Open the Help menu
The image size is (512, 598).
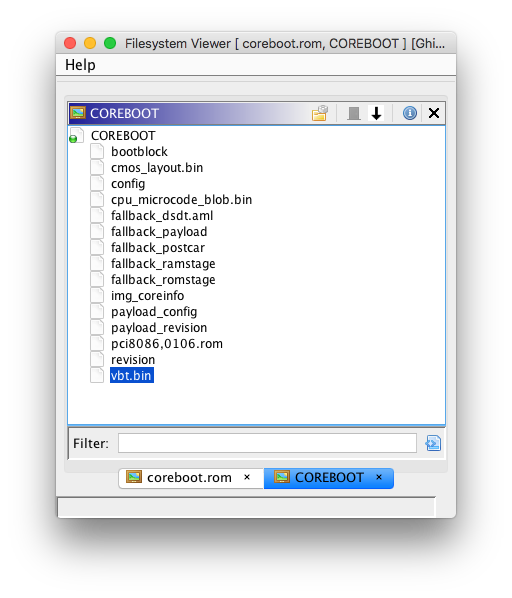[80, 65]
